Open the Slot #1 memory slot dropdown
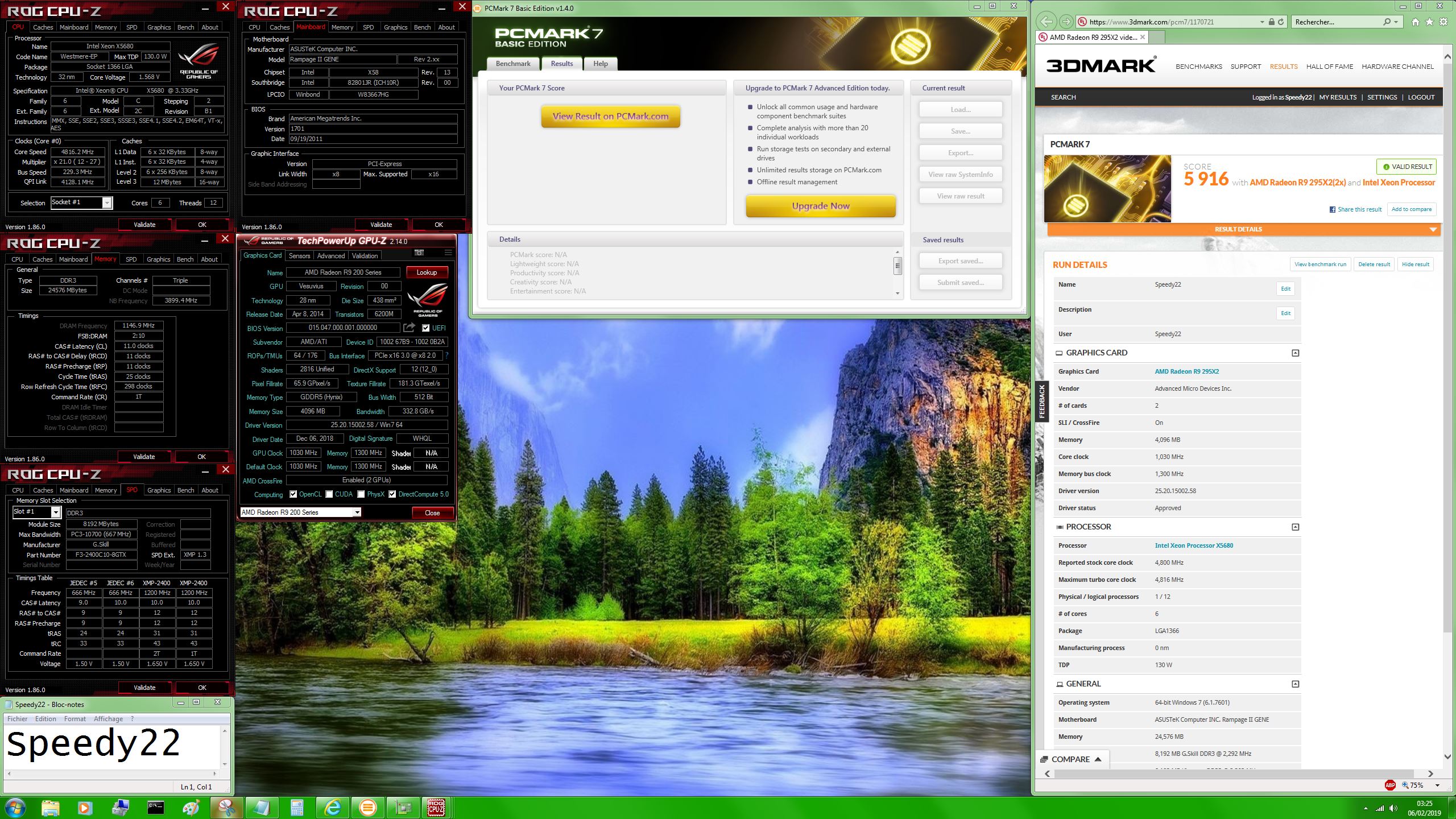 click(56, 512)
